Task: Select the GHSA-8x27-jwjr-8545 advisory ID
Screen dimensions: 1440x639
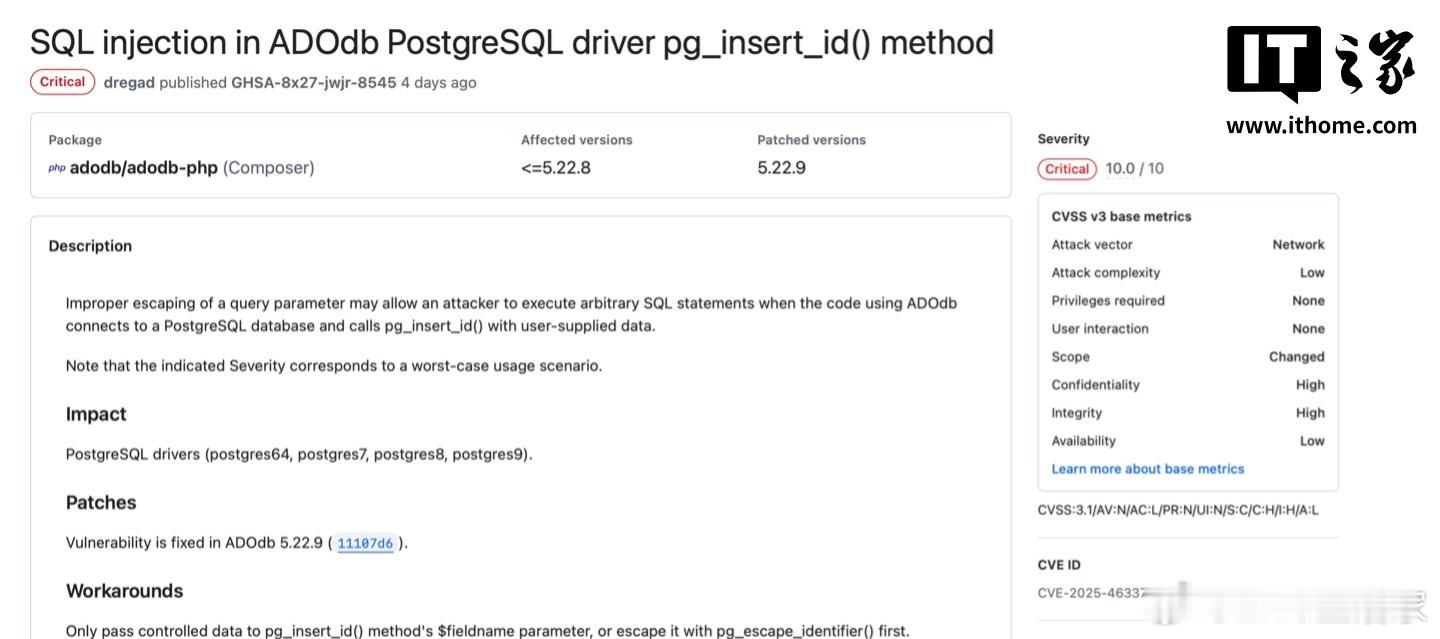Action: click(313, 83)
